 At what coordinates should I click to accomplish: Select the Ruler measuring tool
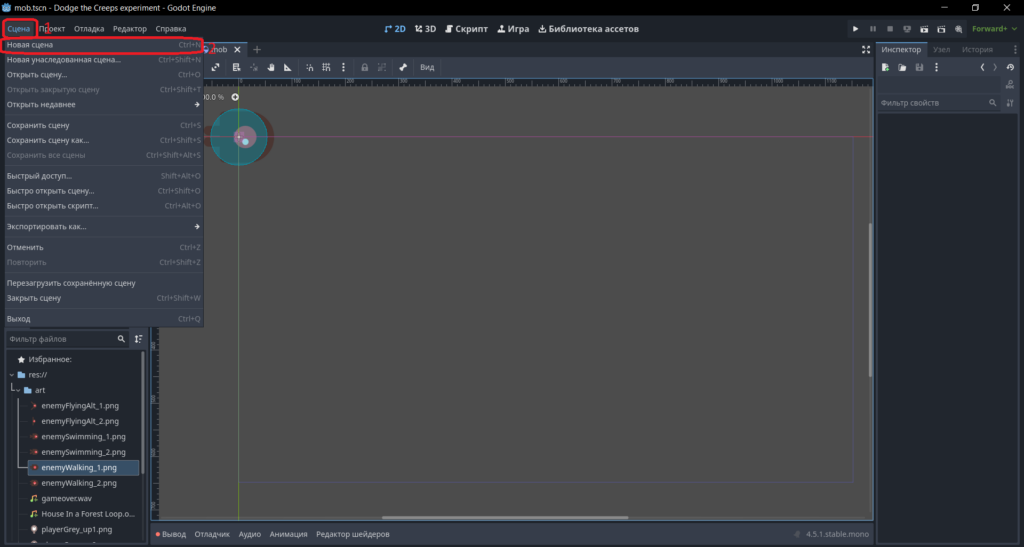coord(287,67)
